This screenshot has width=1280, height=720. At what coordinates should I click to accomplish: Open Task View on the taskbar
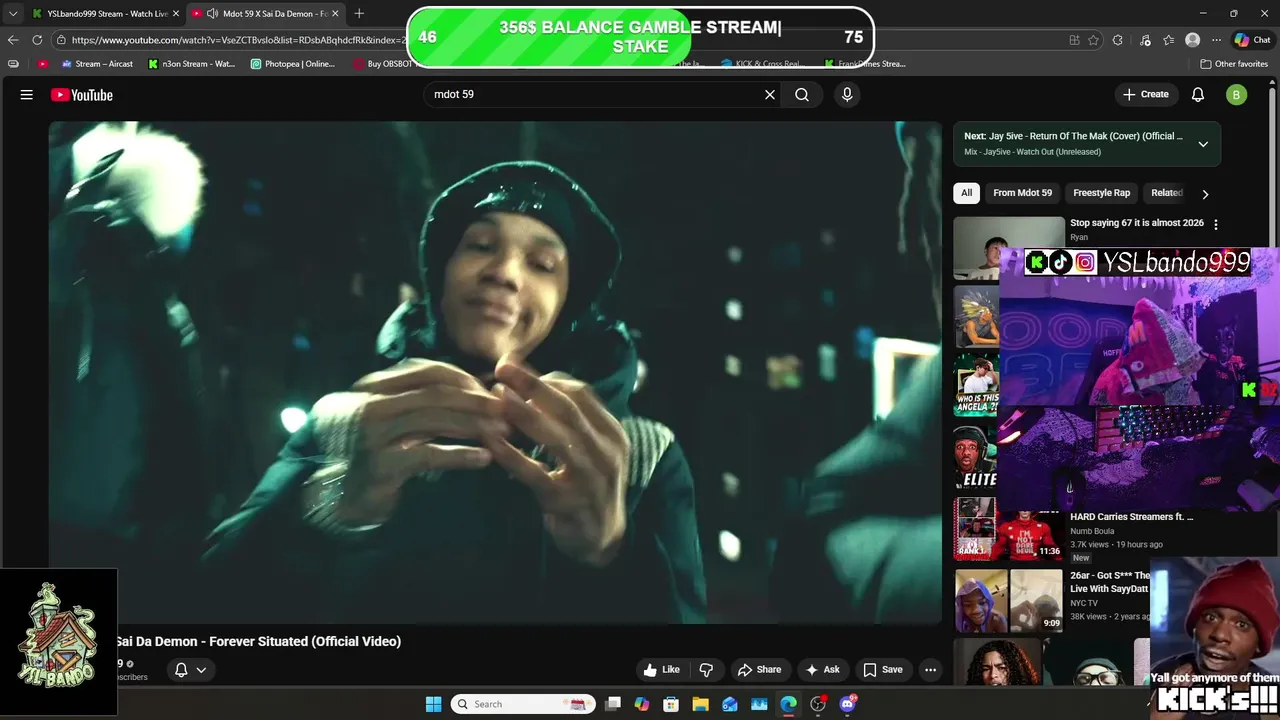[613, 704]
